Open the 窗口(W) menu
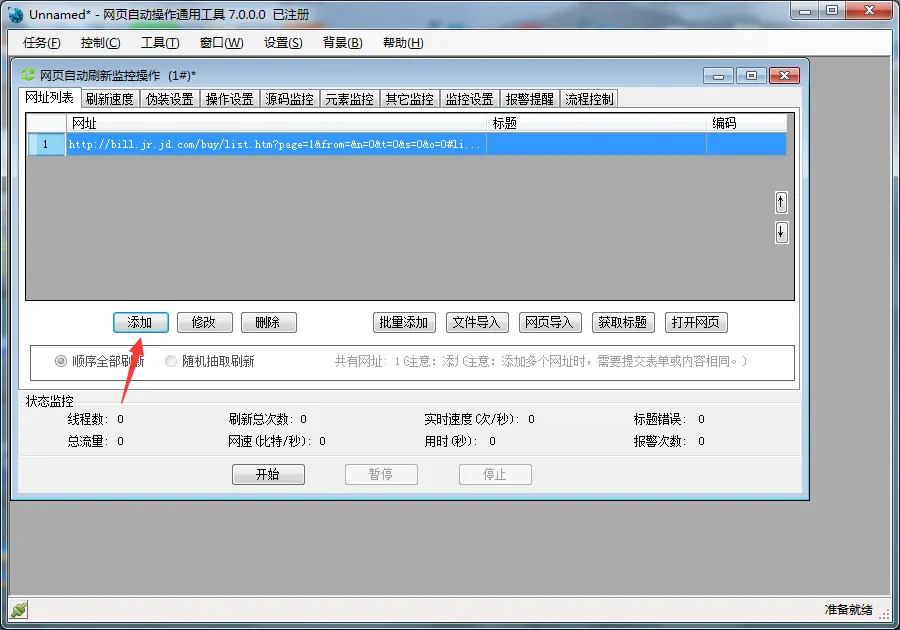Viewport: 900px width, 630px height. [x=222, y=43]
